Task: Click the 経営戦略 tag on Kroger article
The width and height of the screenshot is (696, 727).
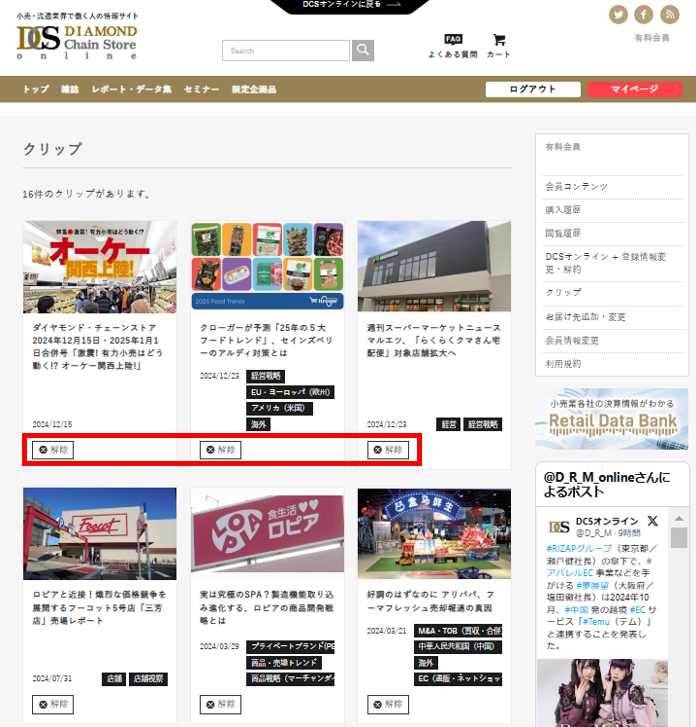Action: [265, 376]
